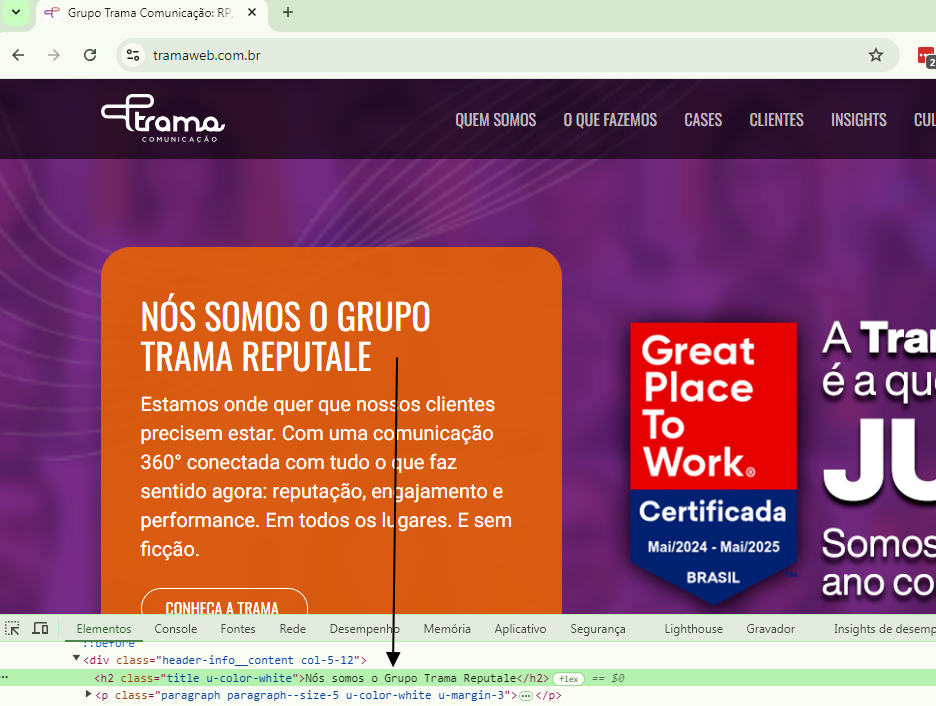This screenshot has width=936, height=706.
Task: Open the INSIGHTS navigation link
Action: tap(858, 120)
